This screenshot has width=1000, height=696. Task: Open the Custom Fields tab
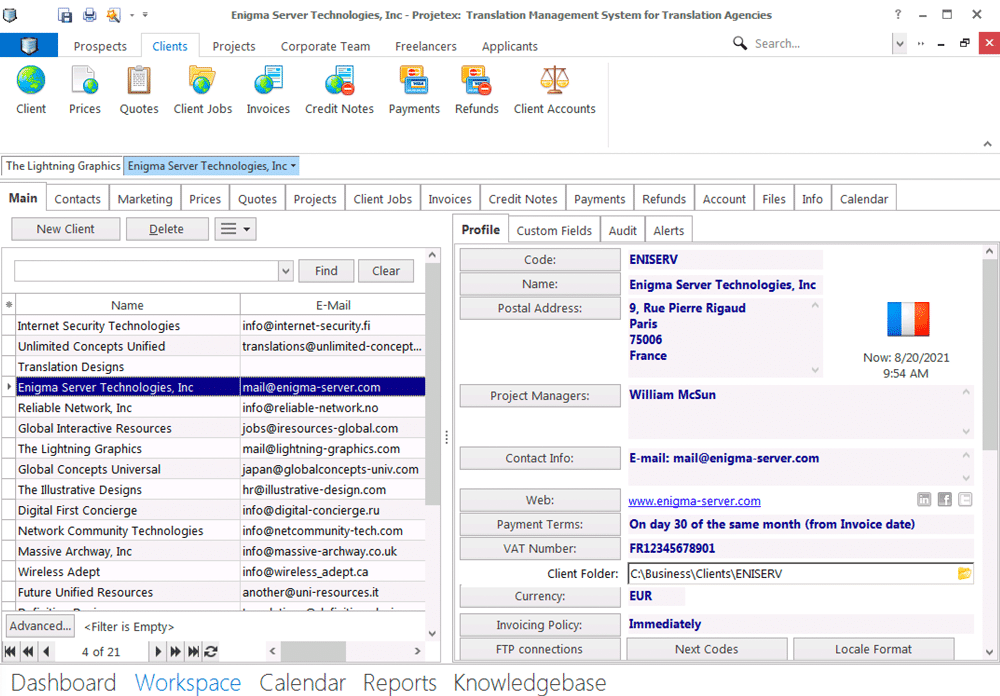554,230
